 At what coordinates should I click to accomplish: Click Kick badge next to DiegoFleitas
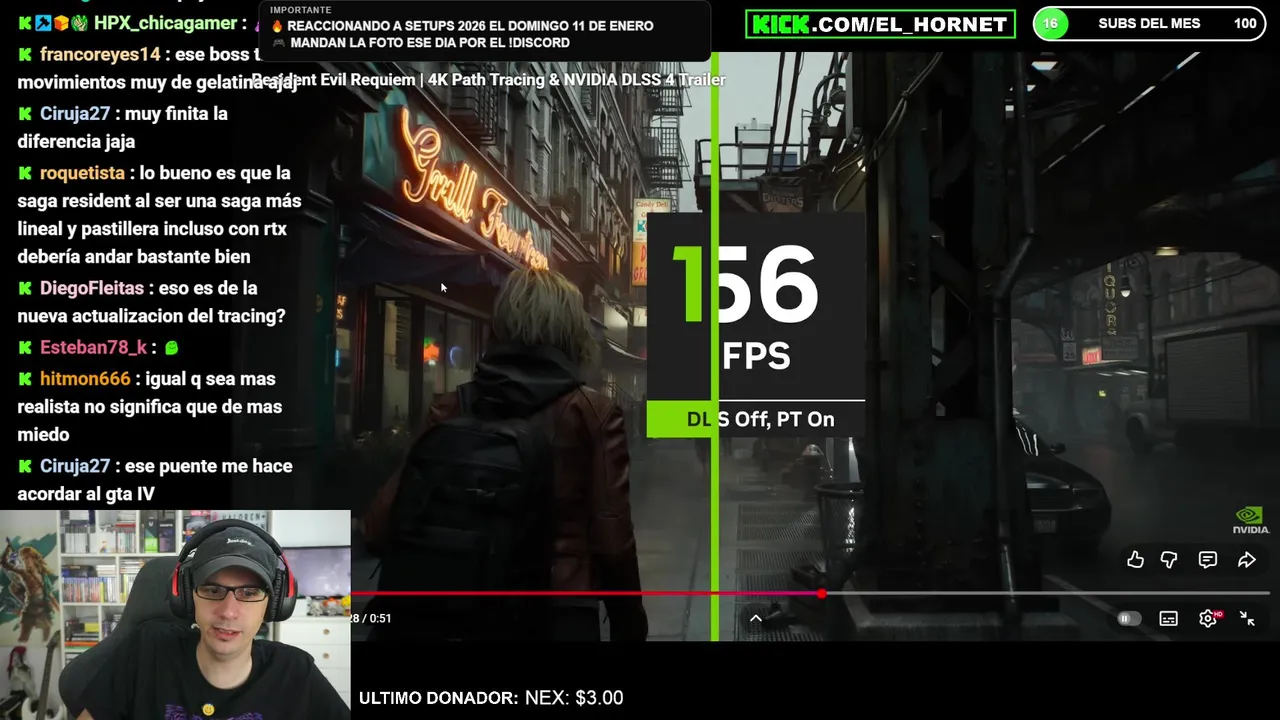[x=25, y=288]
